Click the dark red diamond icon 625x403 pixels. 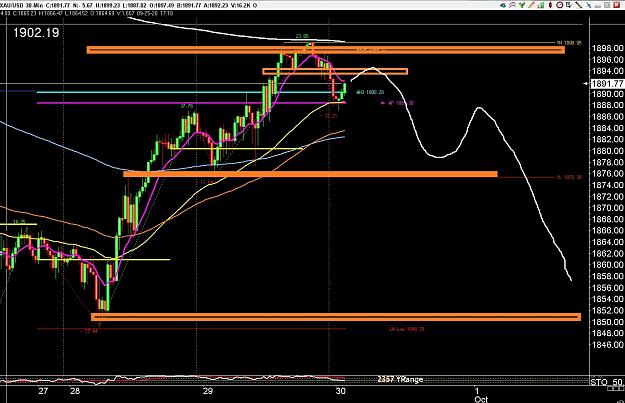(550, 5)
